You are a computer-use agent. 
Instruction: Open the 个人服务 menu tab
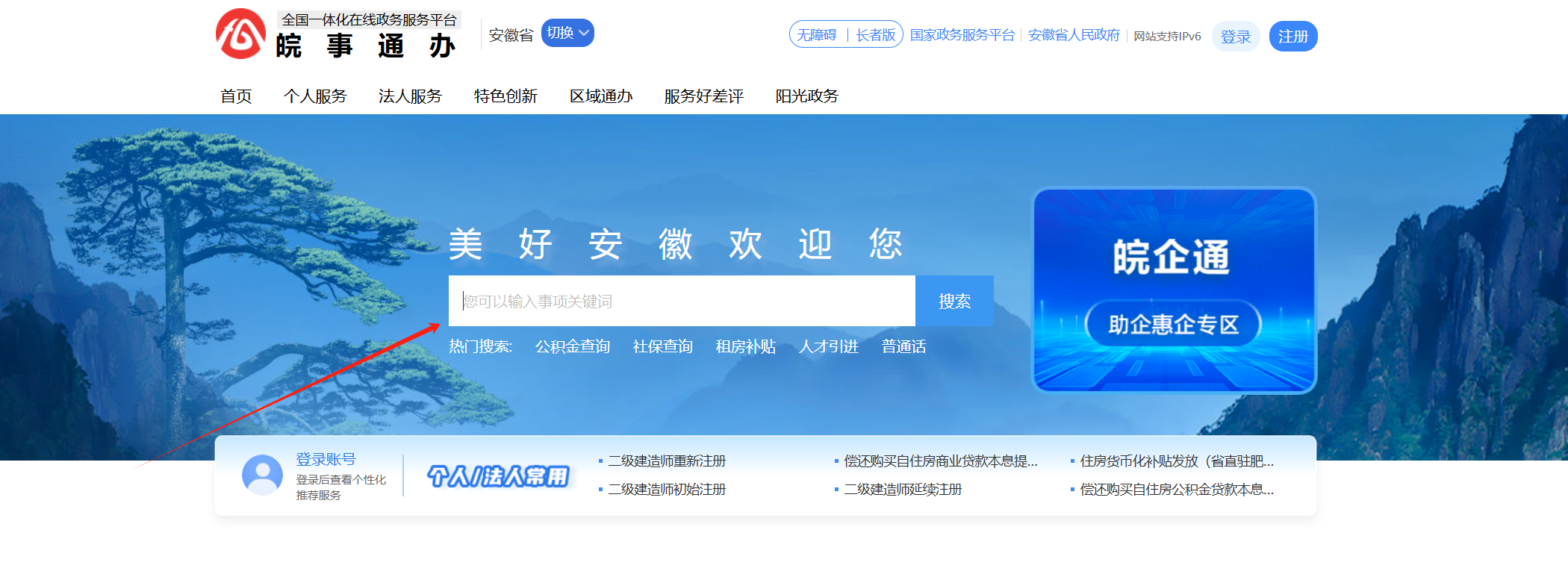click(315, 96)
